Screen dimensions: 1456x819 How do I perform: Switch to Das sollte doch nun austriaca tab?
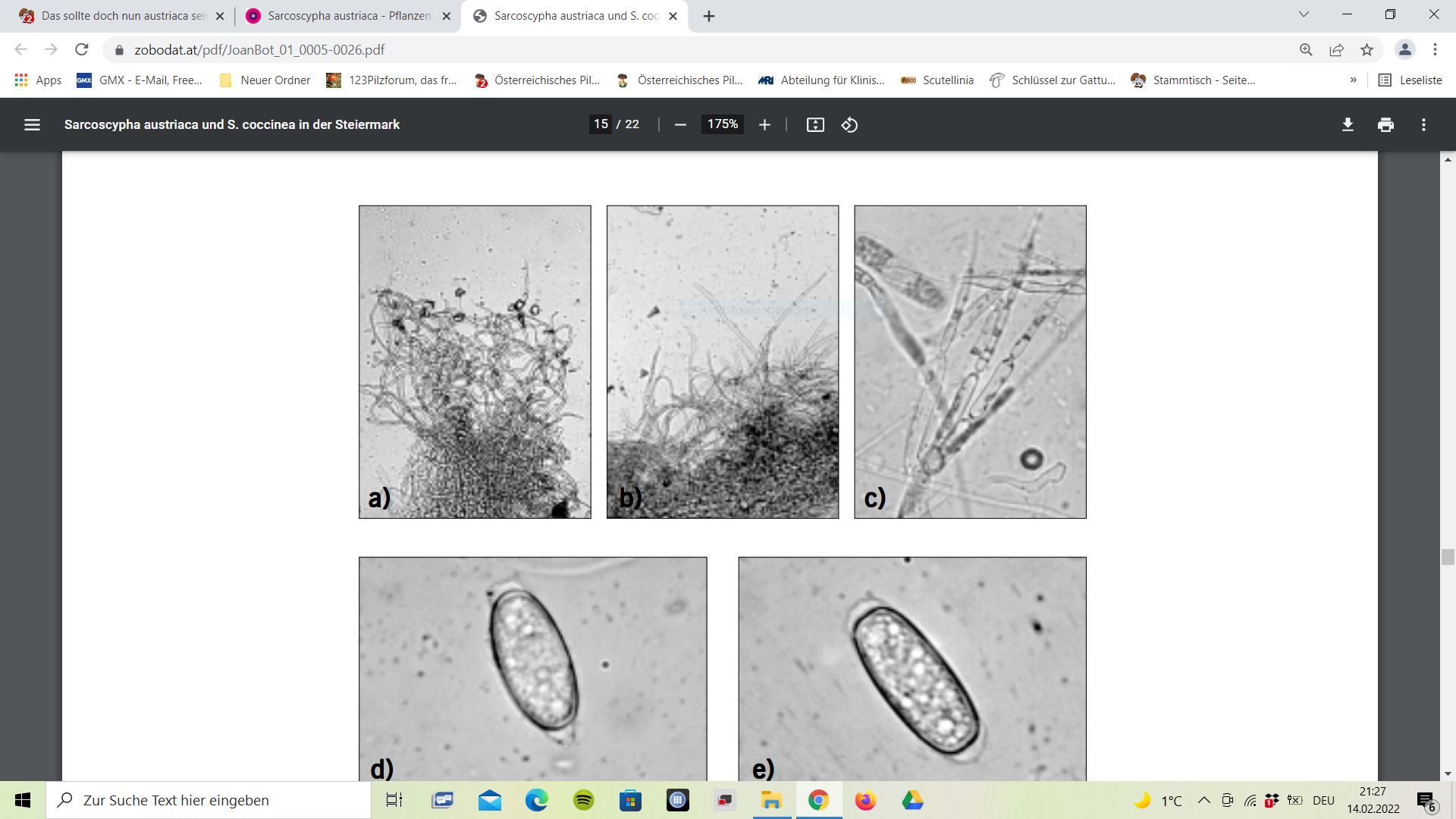(x=121, y=15)
